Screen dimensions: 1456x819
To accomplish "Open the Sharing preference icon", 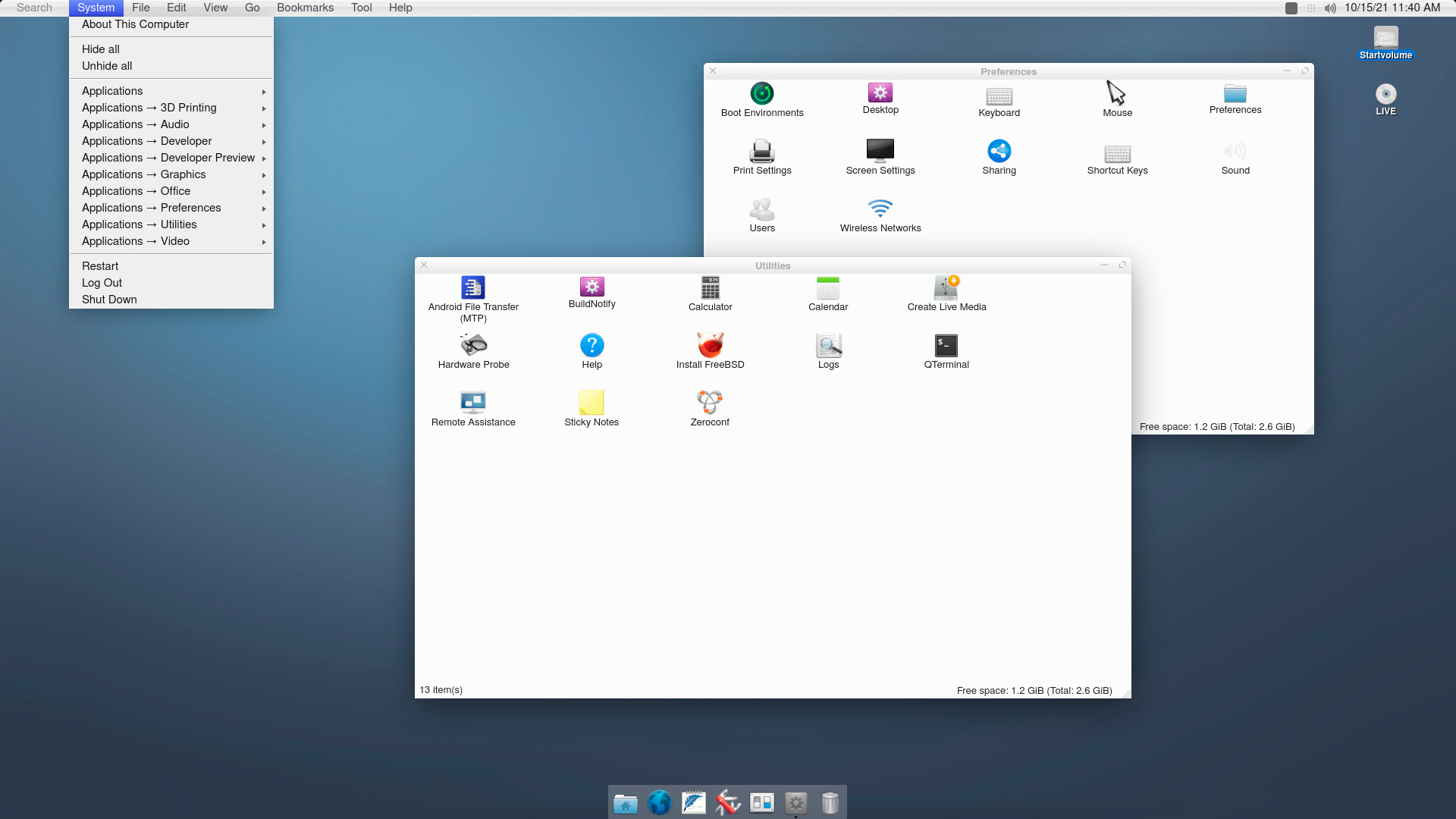I will coord(999,151).
